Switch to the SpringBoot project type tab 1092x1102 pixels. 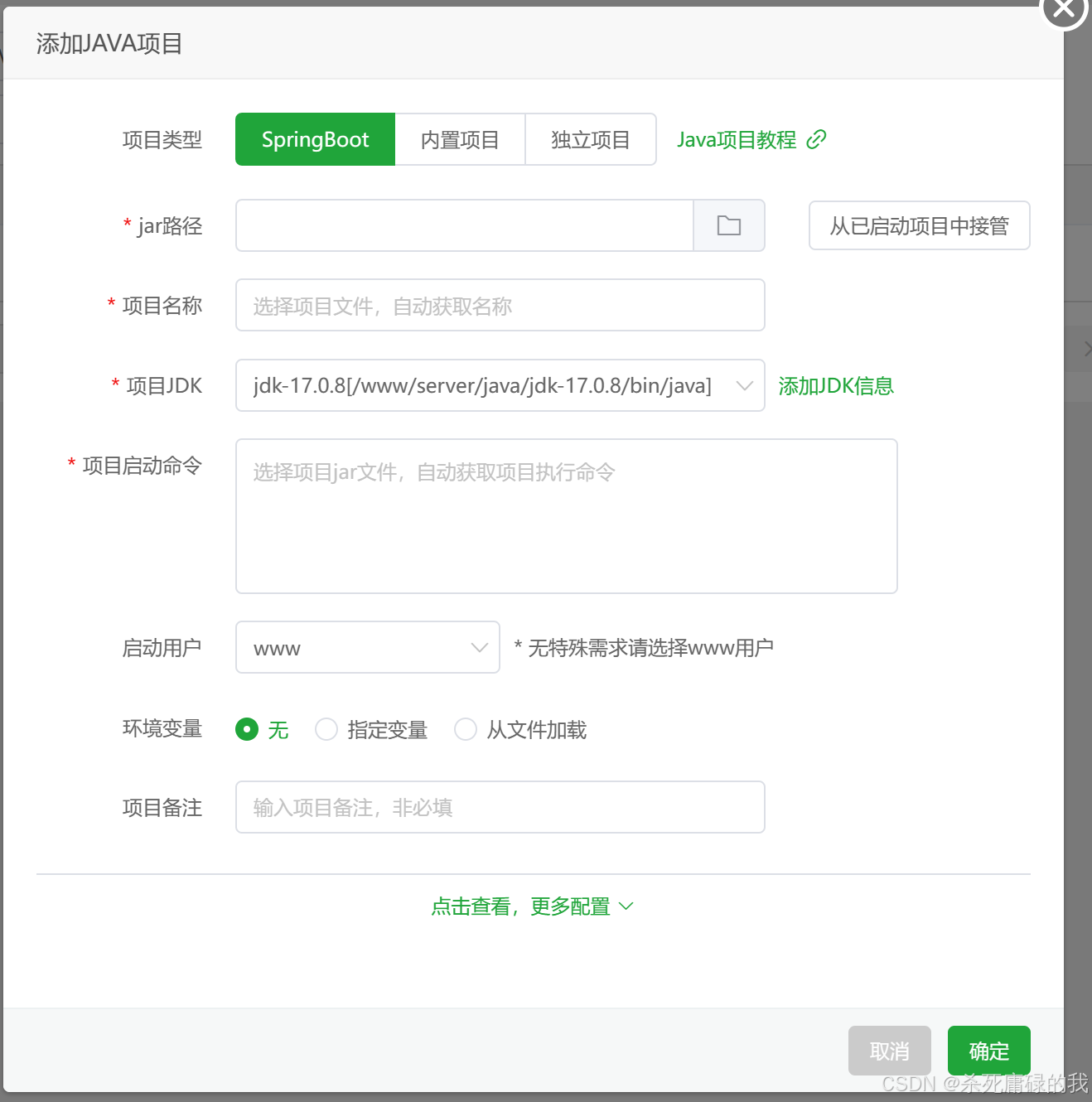[x=315, y=139]
